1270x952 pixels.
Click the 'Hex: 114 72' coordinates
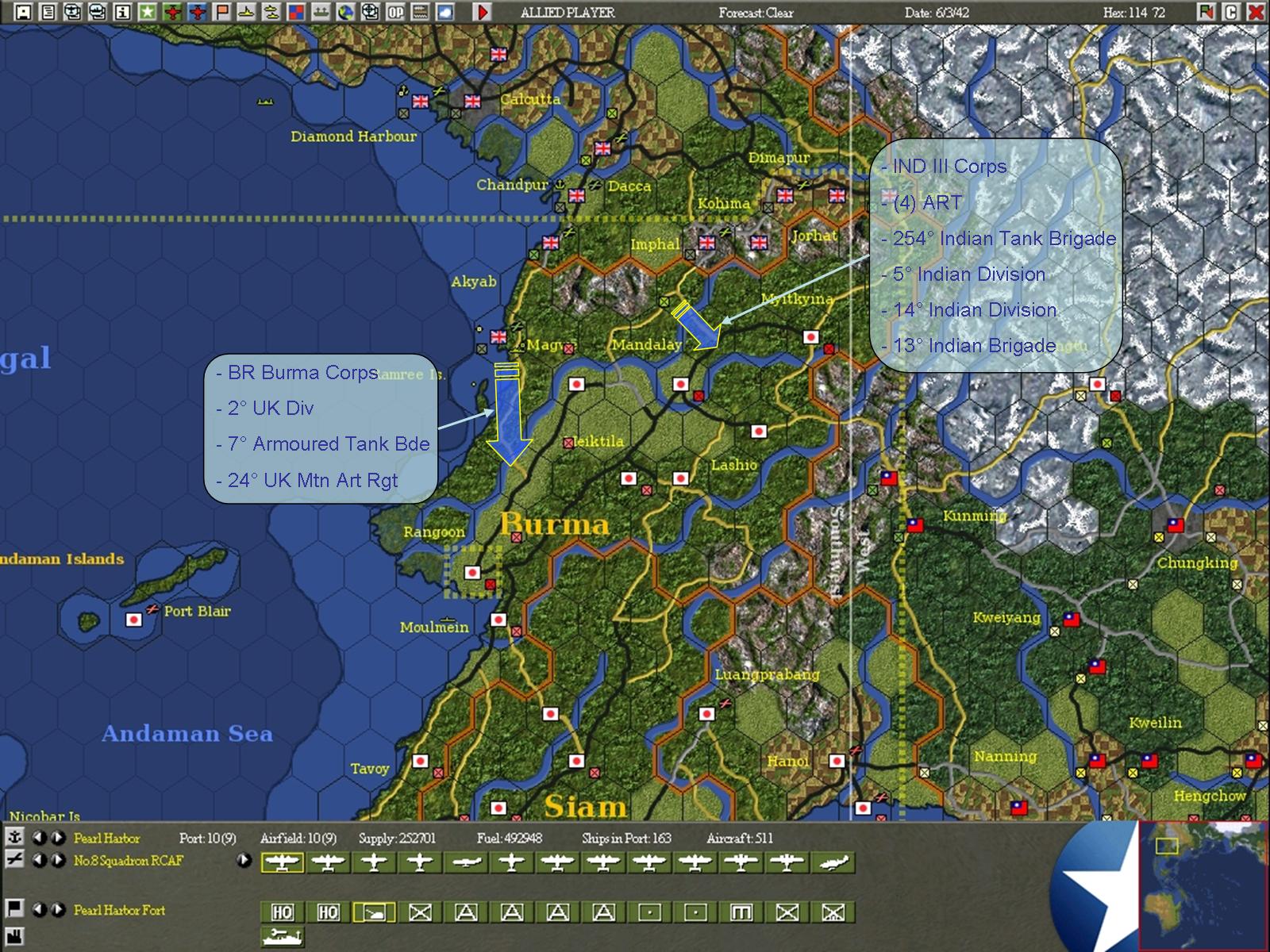click(x=1134, y=13)
